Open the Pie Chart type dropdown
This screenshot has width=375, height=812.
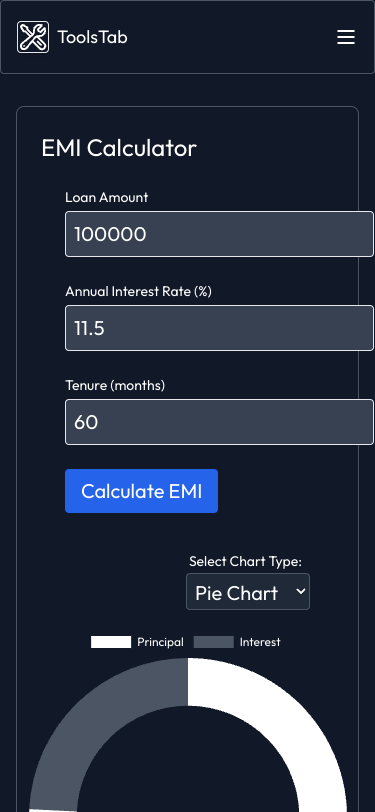[x=248, y=591]
